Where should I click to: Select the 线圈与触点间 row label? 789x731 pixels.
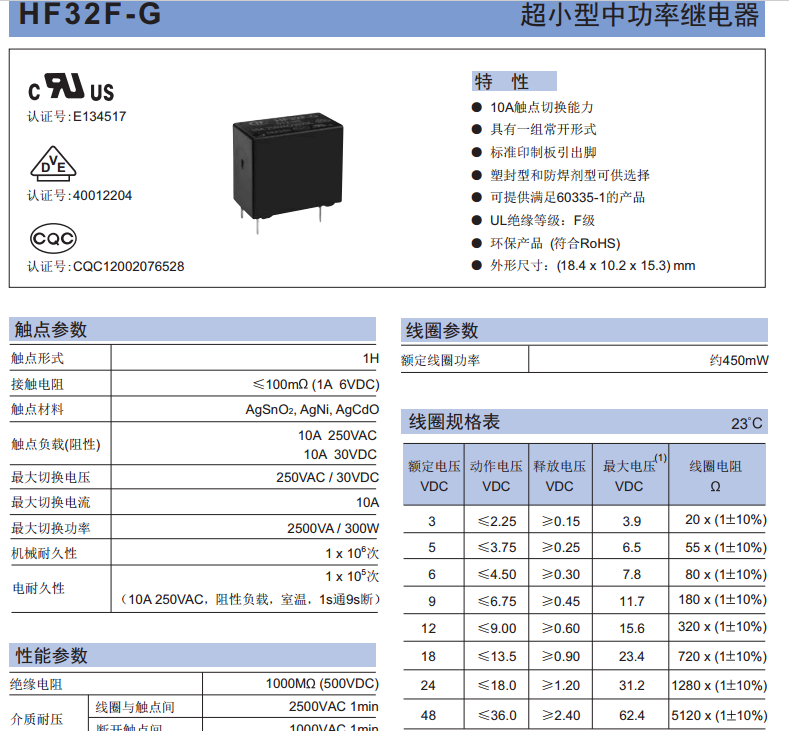pos(135,708)
